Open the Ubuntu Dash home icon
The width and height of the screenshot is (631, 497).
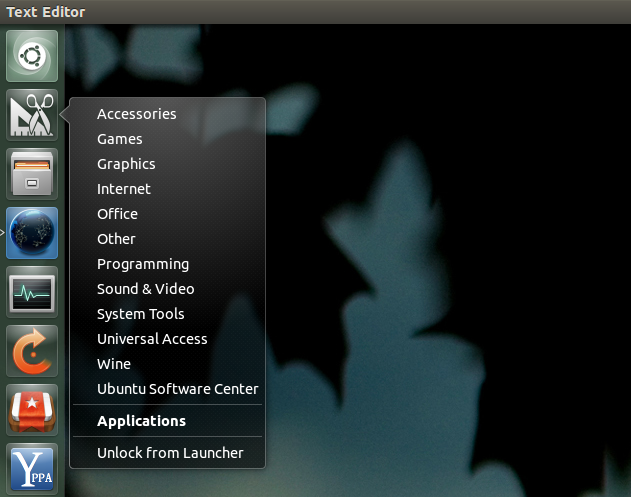32,56
